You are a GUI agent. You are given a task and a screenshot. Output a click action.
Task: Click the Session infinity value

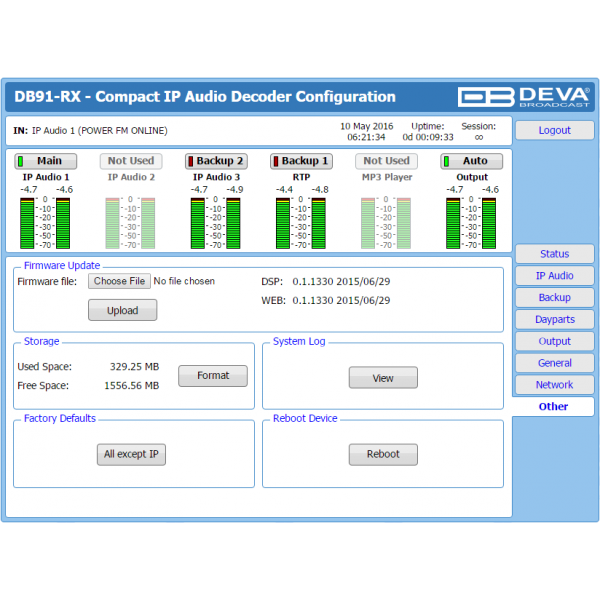479,137
